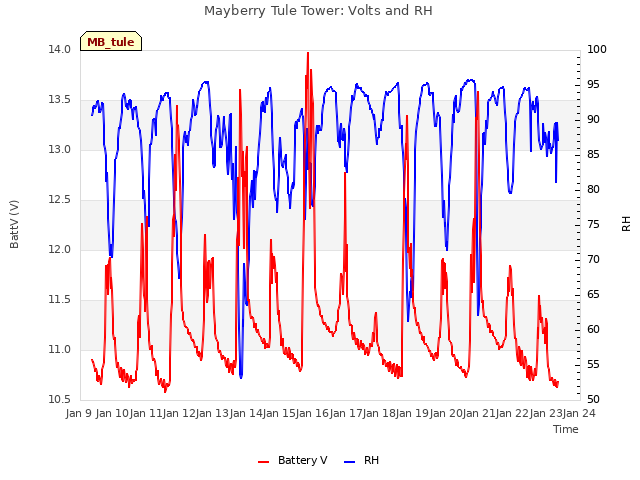The height and width of the screenshot is (480, 640).
Task: Click the 50 right axis tick label
Action: (x=593, y=400)
